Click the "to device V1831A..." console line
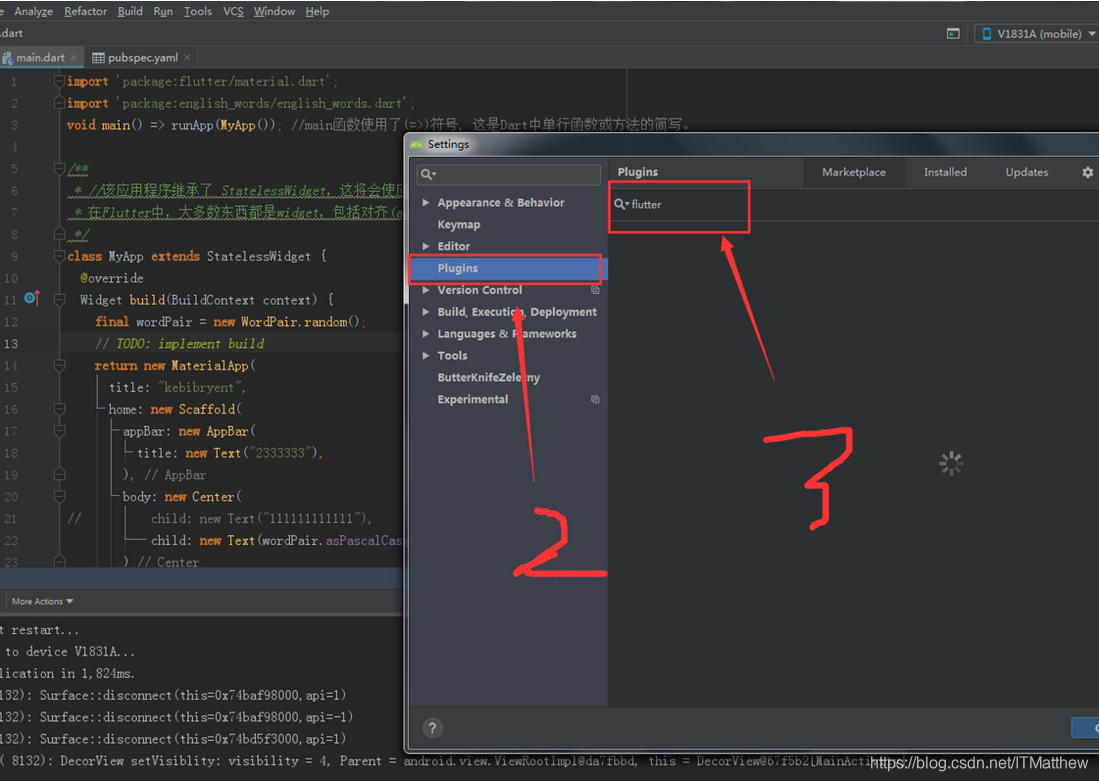Viewport: 1099px width, 782px height. click(x=68, y=652)
